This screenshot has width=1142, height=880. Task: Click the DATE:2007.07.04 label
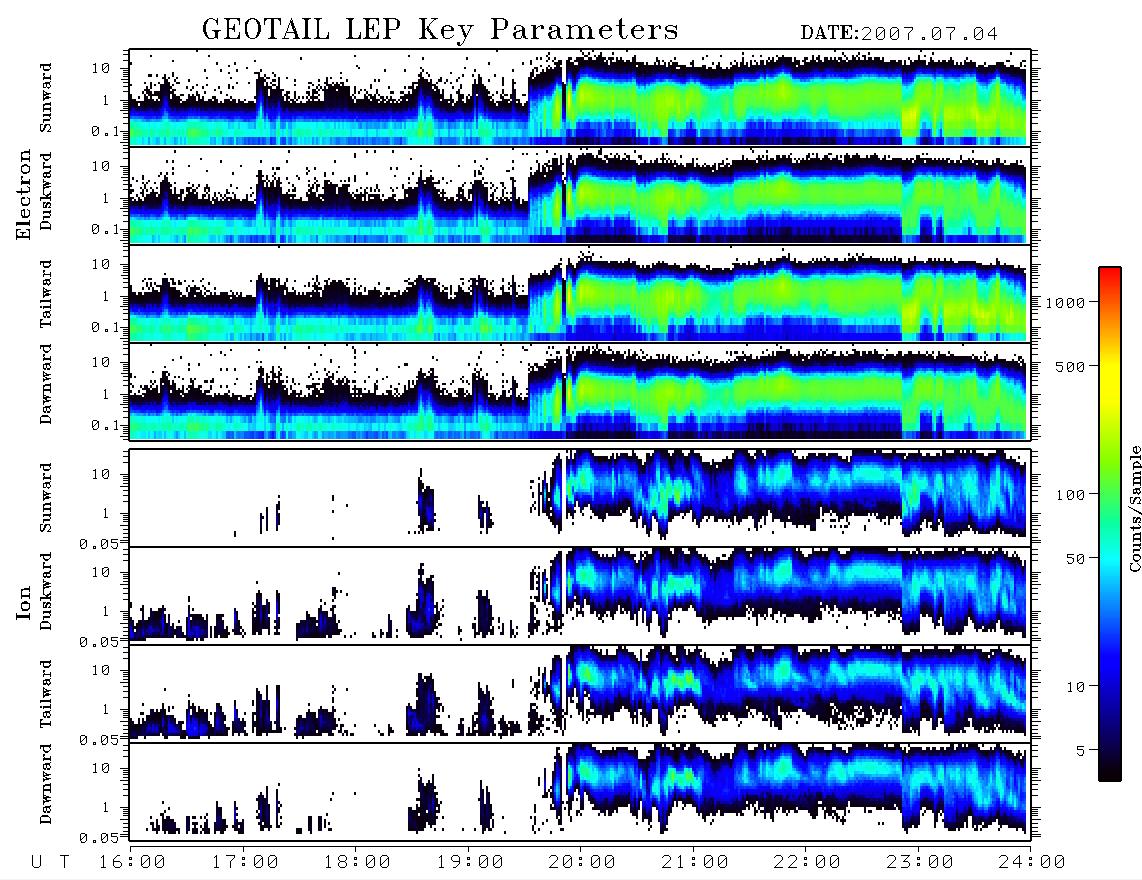point(899,34)
